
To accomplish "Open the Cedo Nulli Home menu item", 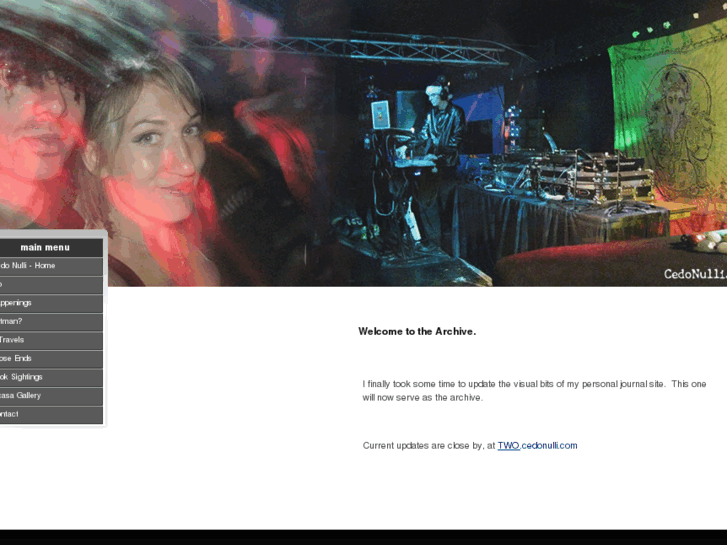I will (51, 266).
